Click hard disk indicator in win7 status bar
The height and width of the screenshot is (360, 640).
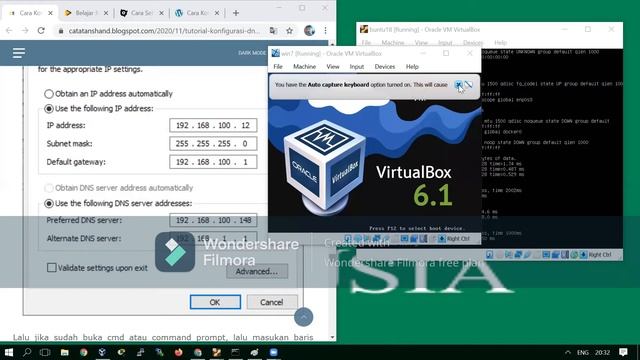[348, 238]
